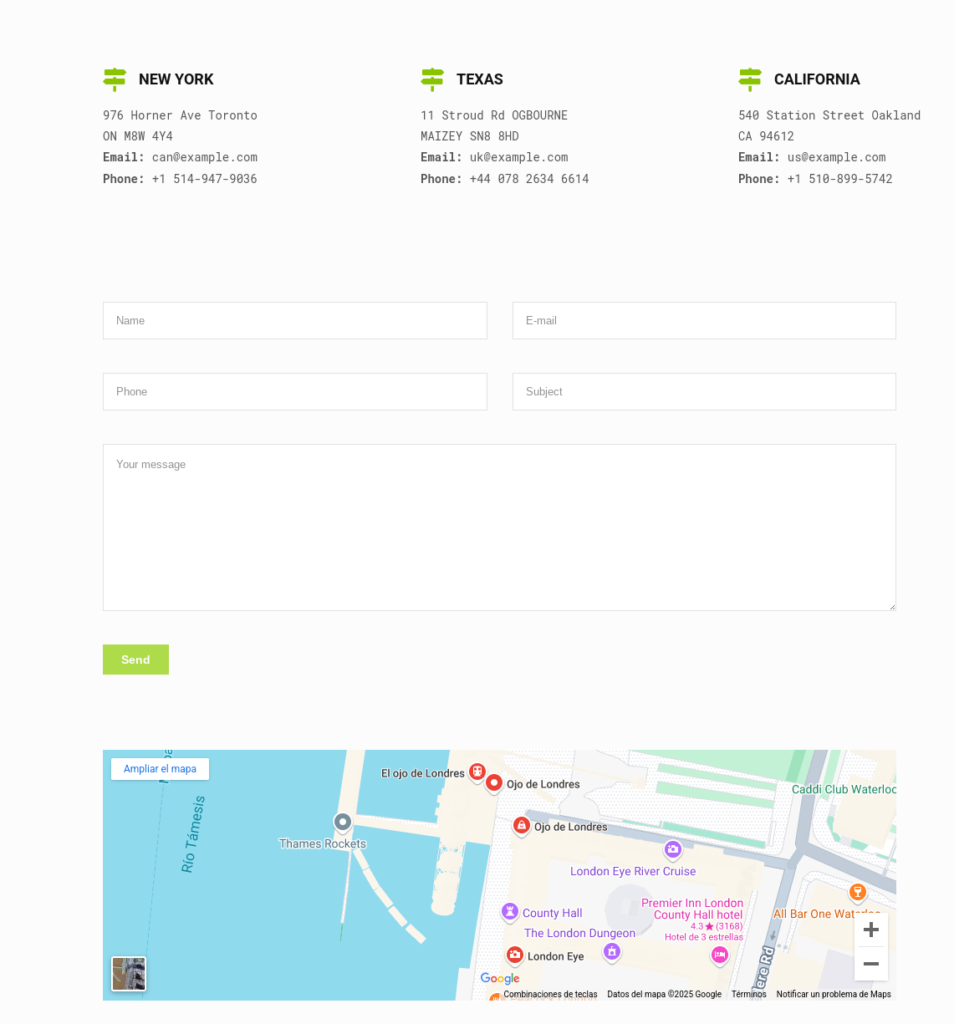Image resolution: width=954 pixels, height=1024 pixels.
Task: Click the Premier Inn London County Hall label
Action: [692, 909]
